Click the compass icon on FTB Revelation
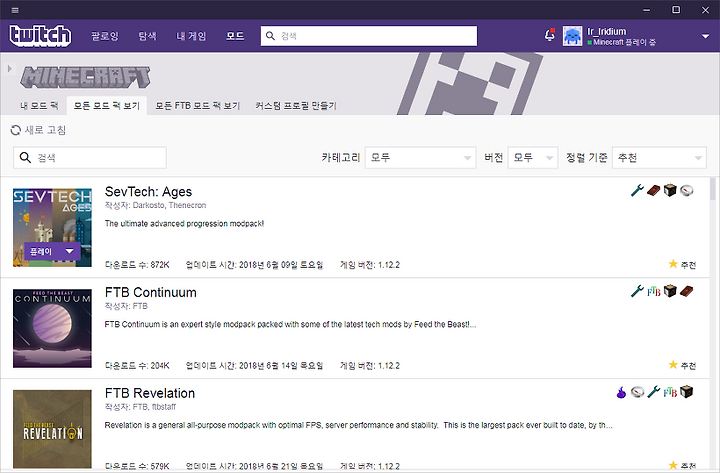The height and width of the screenshot is (473, 720). click(x=637, y=392)
